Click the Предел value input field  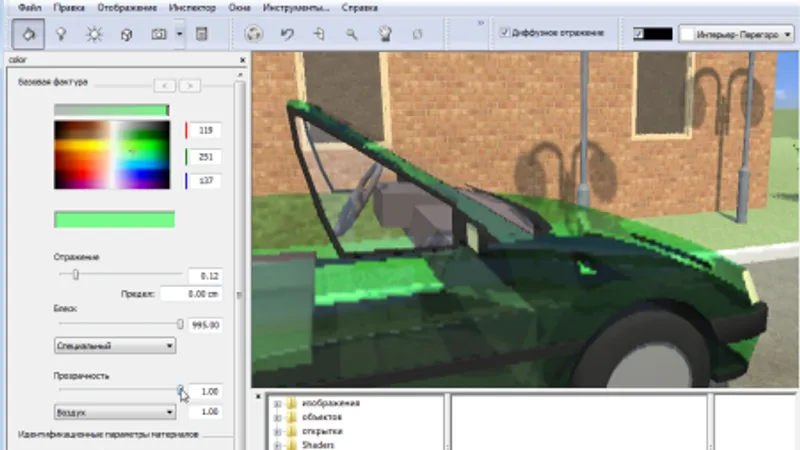(191, 294)
